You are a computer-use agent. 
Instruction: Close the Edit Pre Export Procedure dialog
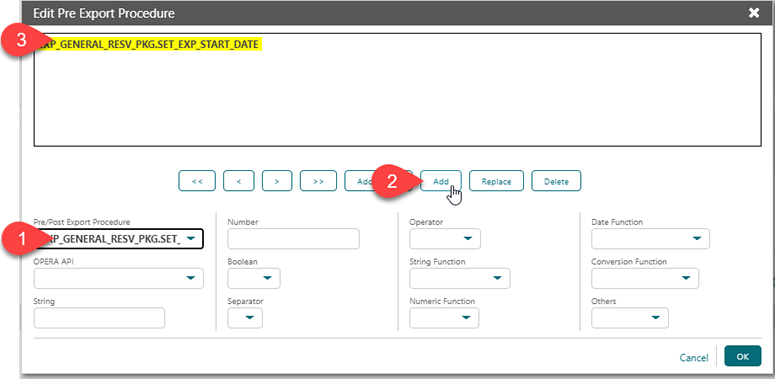click(753, 13)
